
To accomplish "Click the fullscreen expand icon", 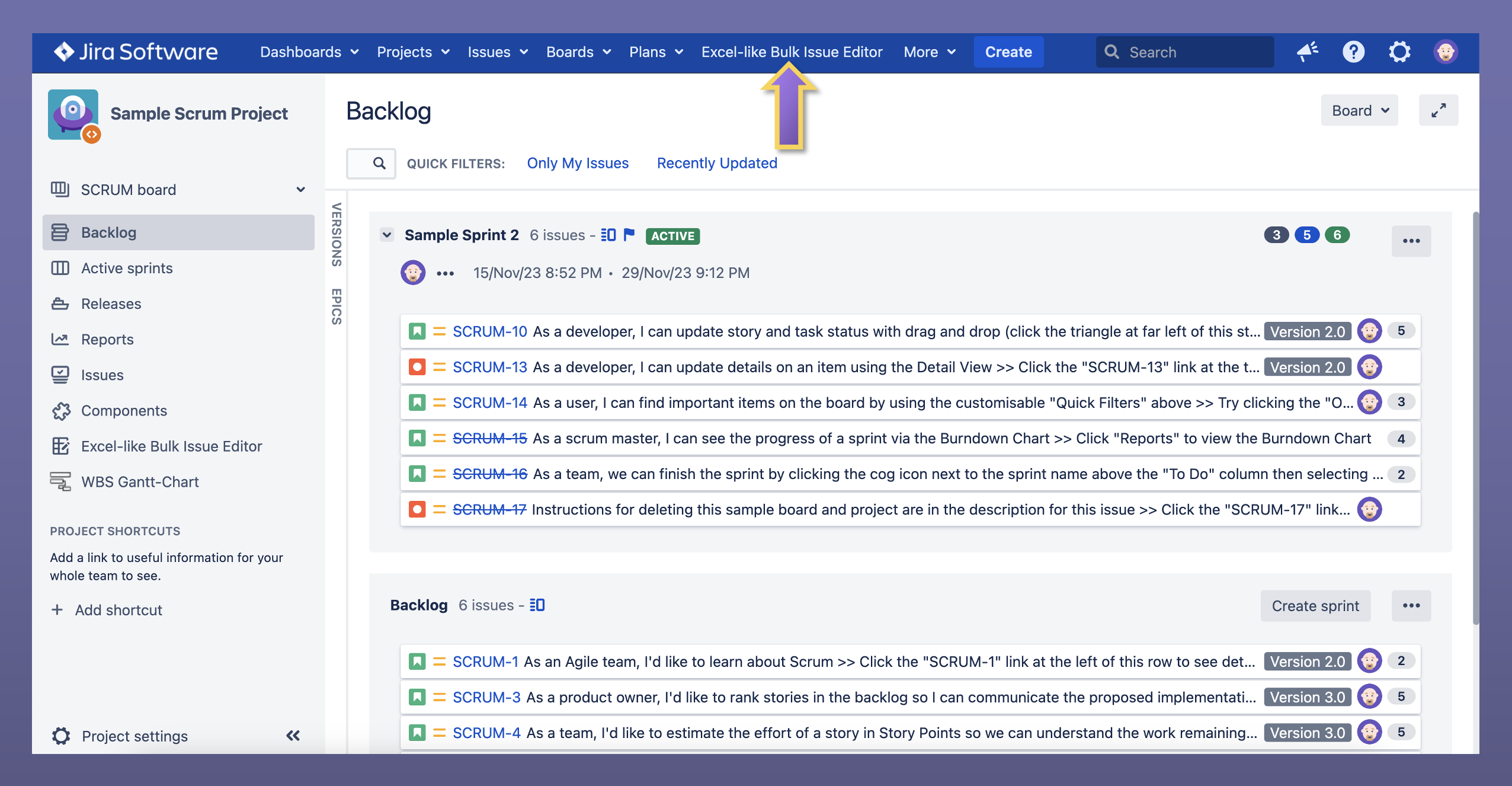I will [1438, 111].
